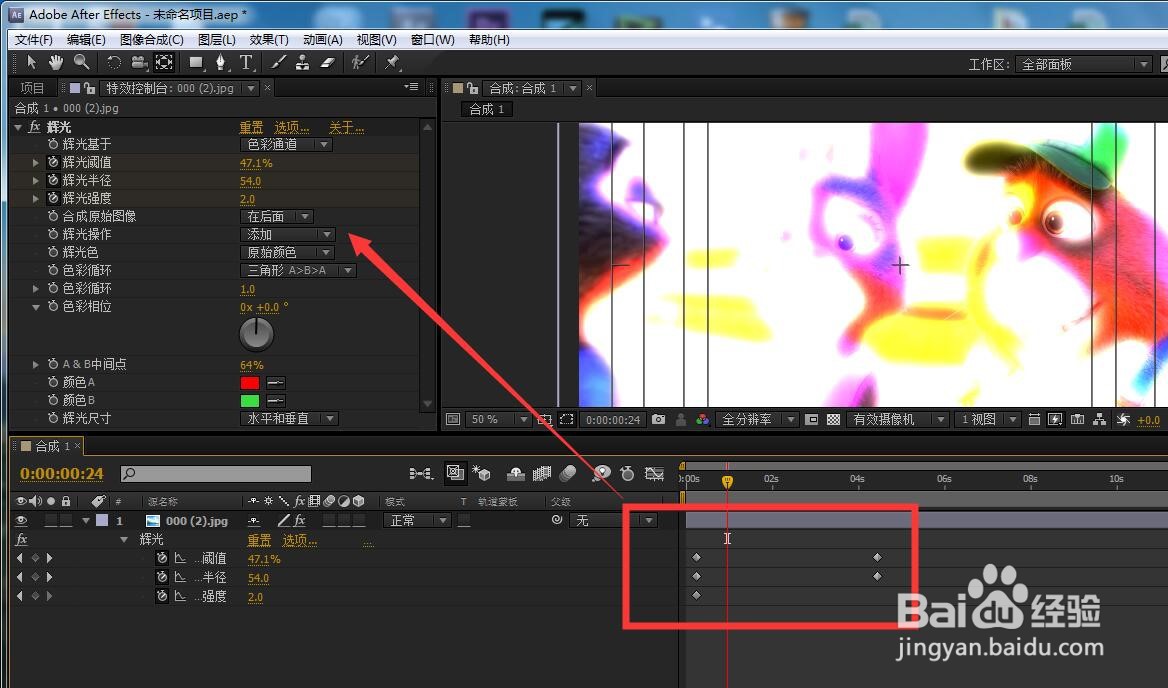
Task: Click the Reset Exposure aperture icon
Action: point(1123,419)
